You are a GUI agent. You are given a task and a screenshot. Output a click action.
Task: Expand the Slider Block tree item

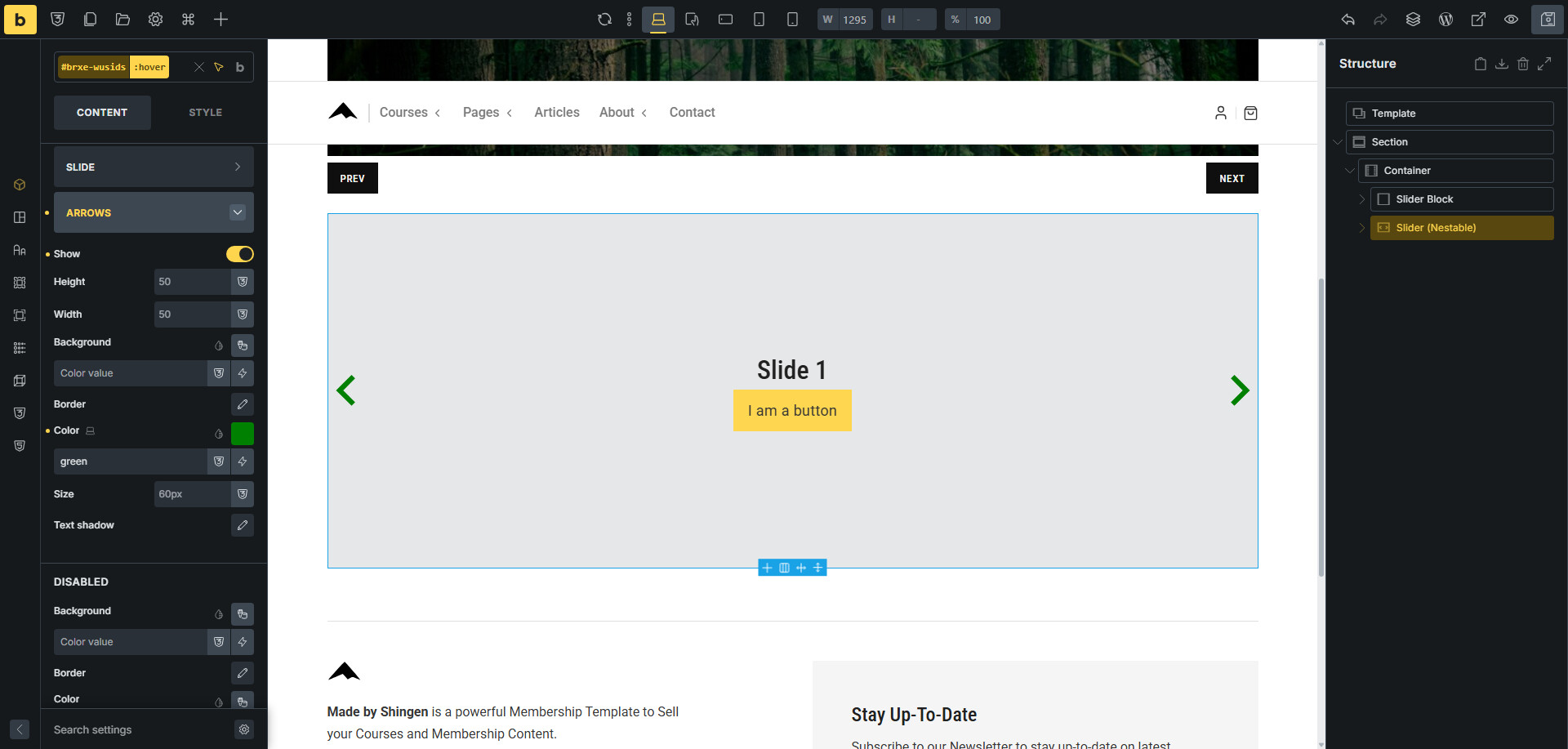pos(1361,199)
